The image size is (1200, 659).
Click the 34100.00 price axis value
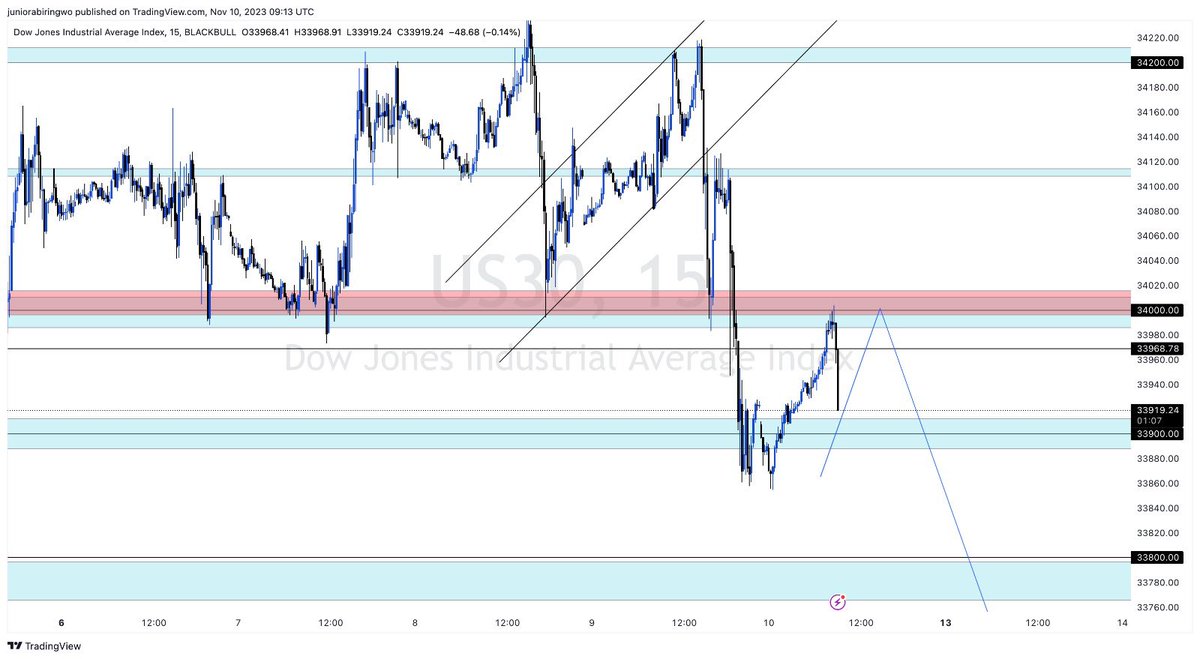coord(1158,186)
